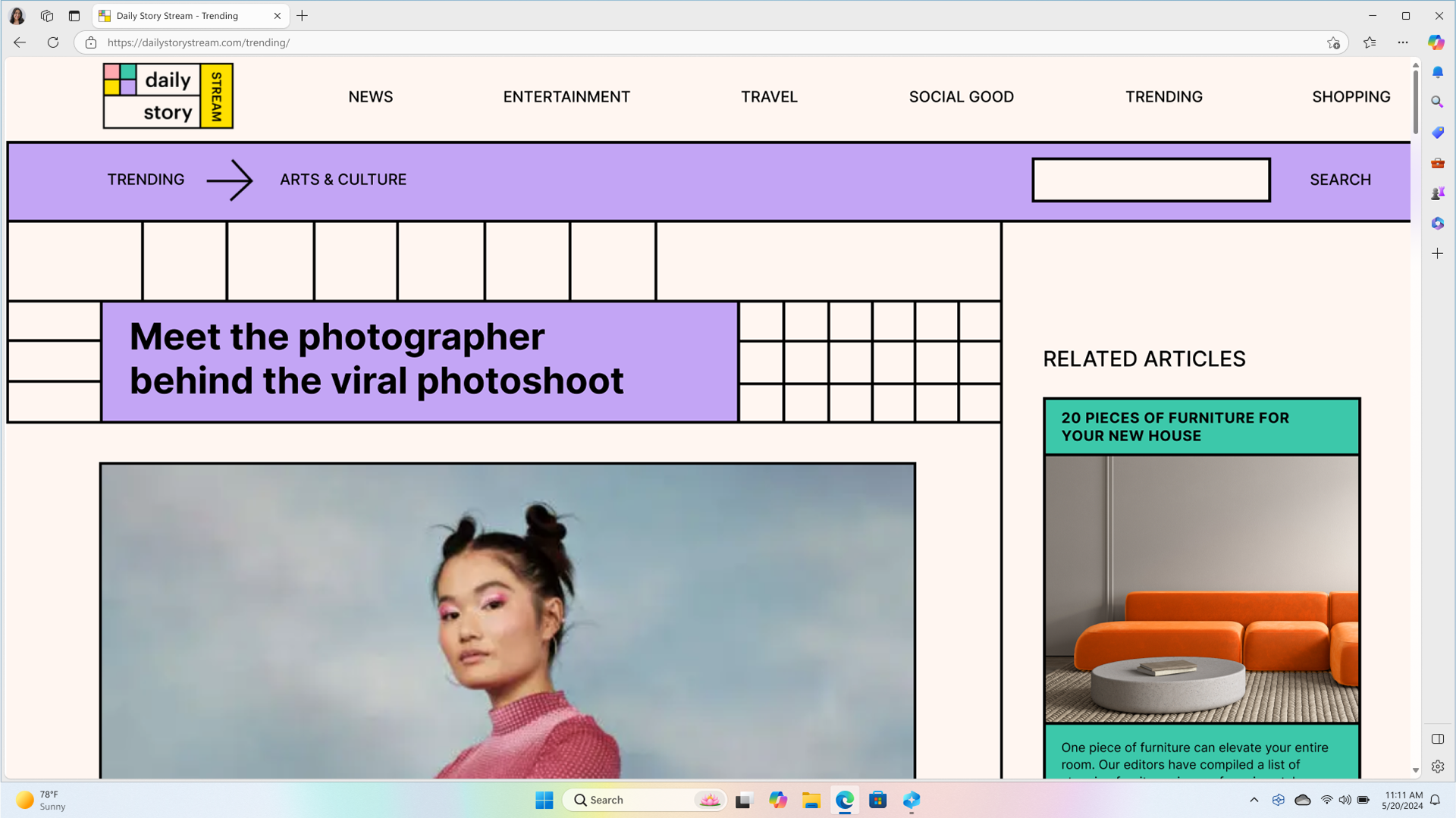
Task: Open File Explorer from taskbar
Action: tap(811, 800)
